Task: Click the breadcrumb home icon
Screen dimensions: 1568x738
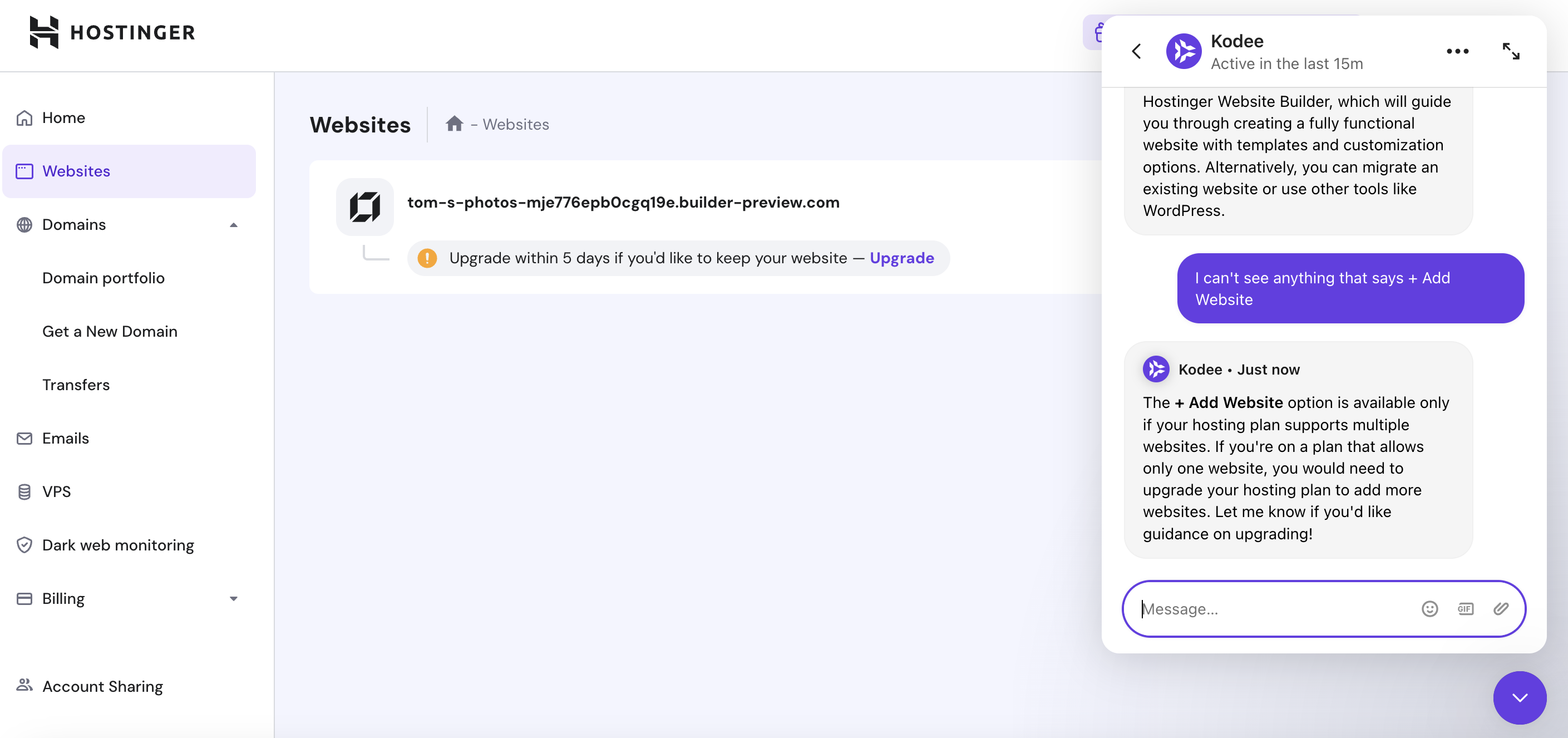Action: [454, 124]
